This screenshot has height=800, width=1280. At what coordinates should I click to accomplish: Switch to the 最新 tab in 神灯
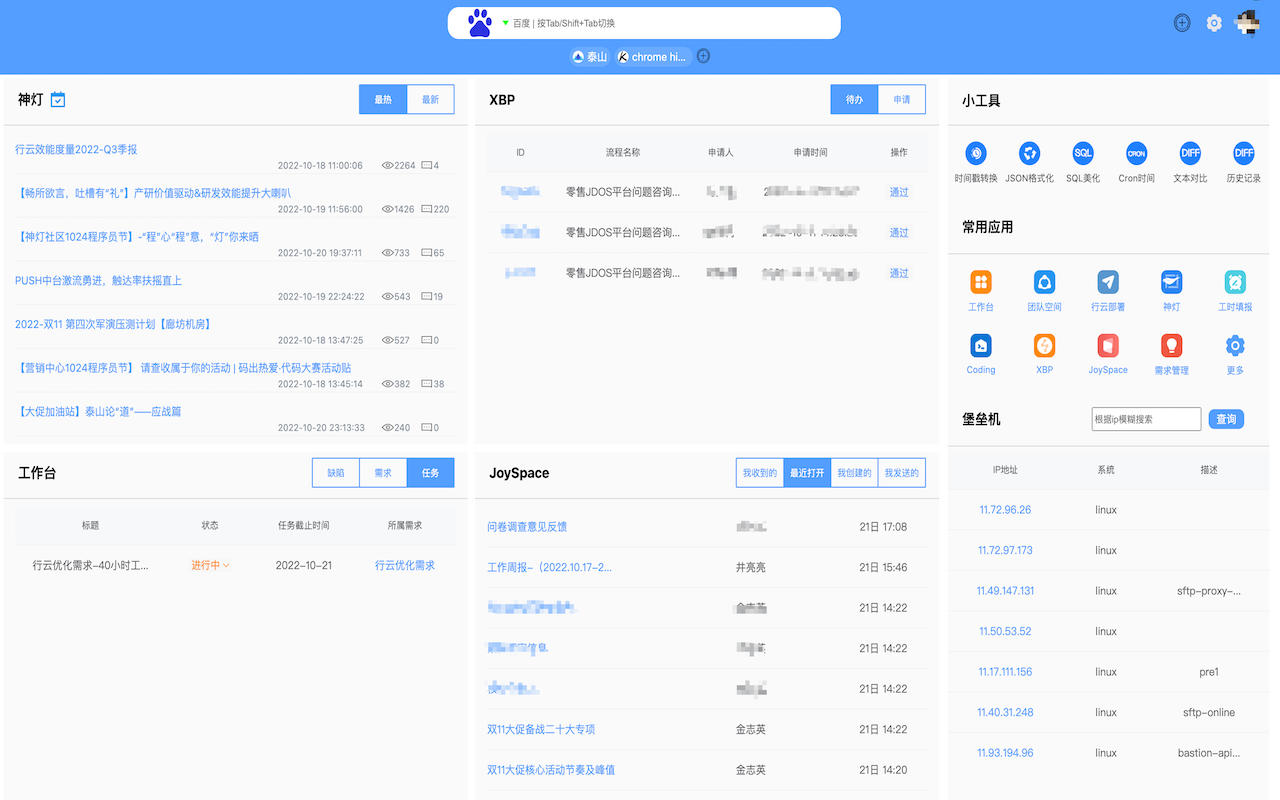pos(431,99)
